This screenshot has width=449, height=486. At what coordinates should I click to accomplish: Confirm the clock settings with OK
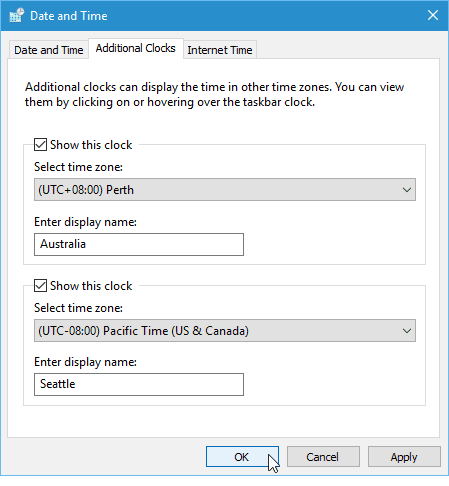coord(242,457)
